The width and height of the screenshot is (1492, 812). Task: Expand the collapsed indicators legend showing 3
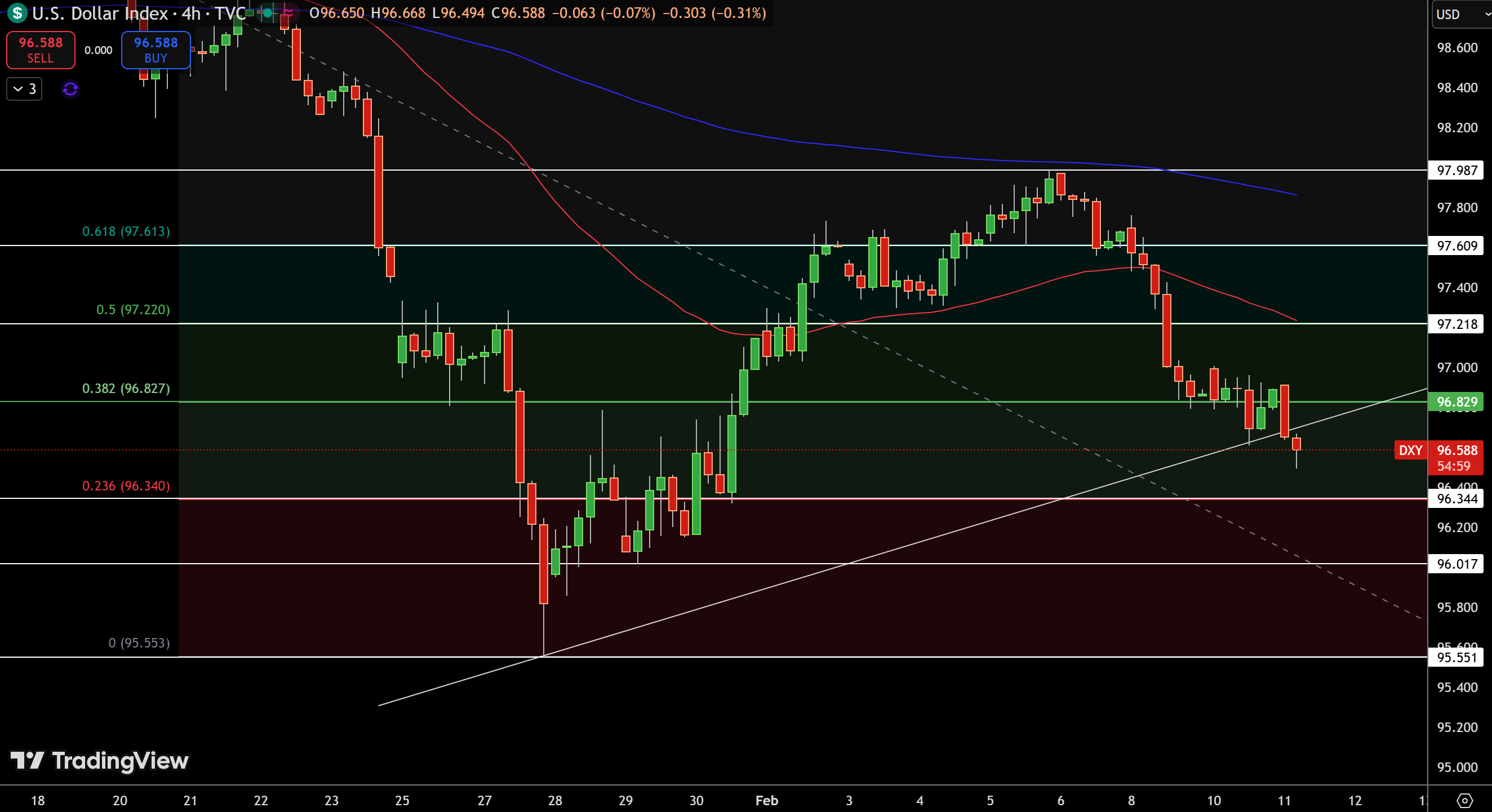tap(24, 89)
